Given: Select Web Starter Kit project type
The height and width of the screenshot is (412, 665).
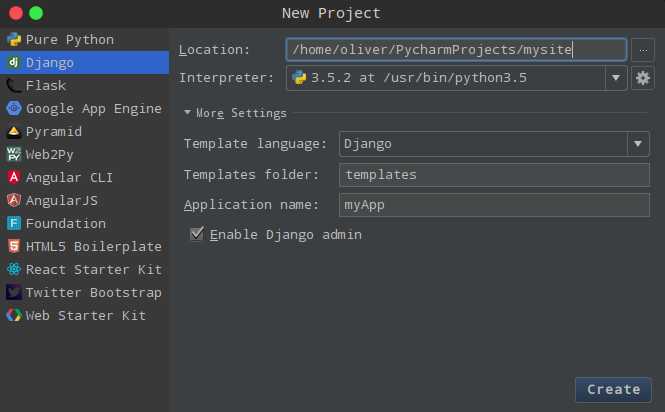Looking at the screenshot, I should (84, 315).
